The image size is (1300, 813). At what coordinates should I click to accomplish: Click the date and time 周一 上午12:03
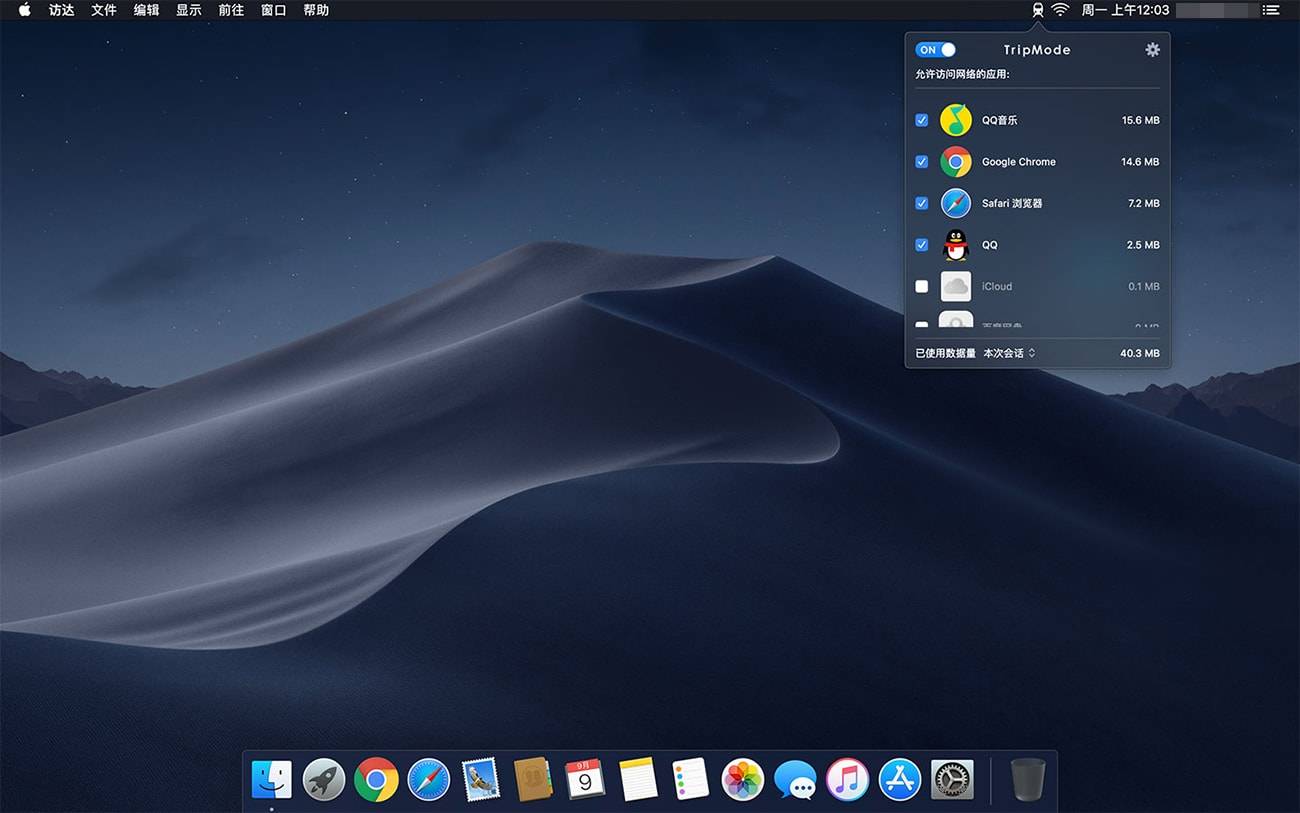(x=1125, y=10)
